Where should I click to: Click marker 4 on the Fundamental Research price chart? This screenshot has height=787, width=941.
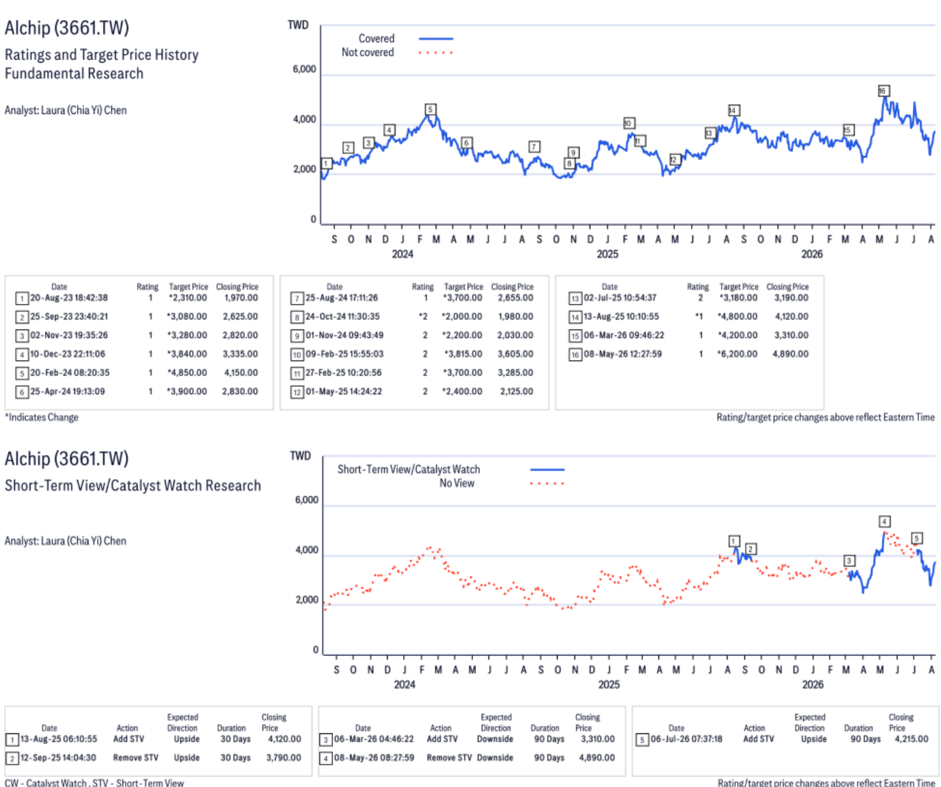click(x=389, y=130)
